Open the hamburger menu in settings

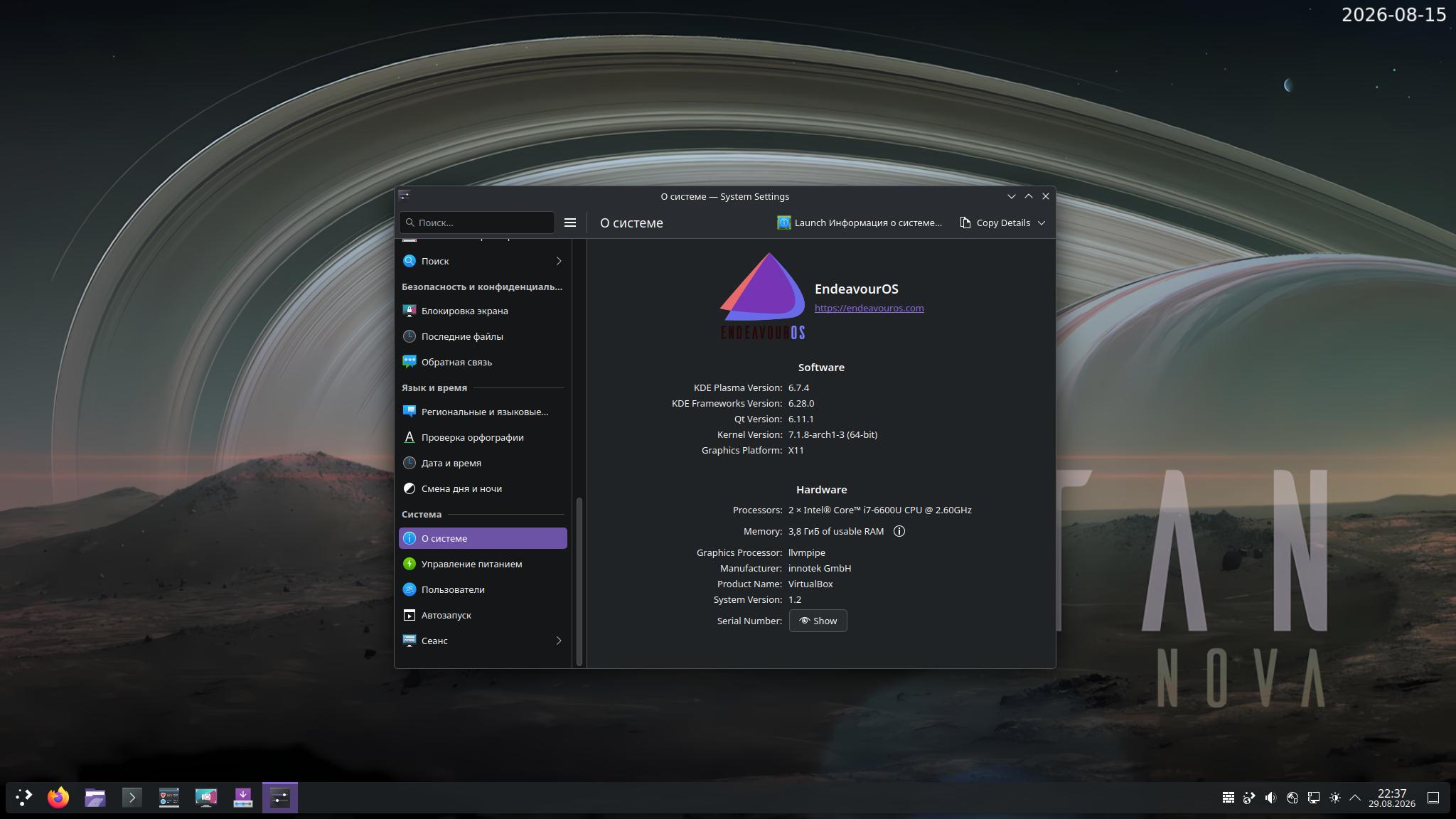pos(570,223)
